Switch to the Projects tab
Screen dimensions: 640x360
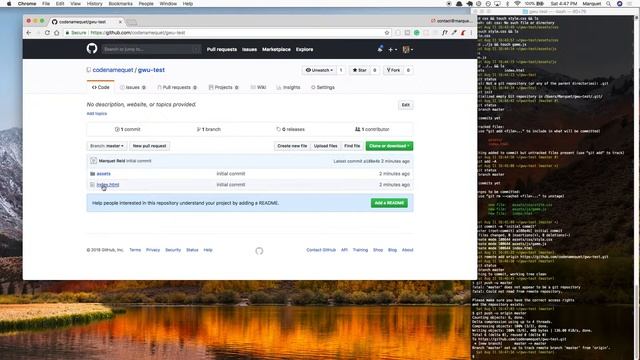pos(223,87)
